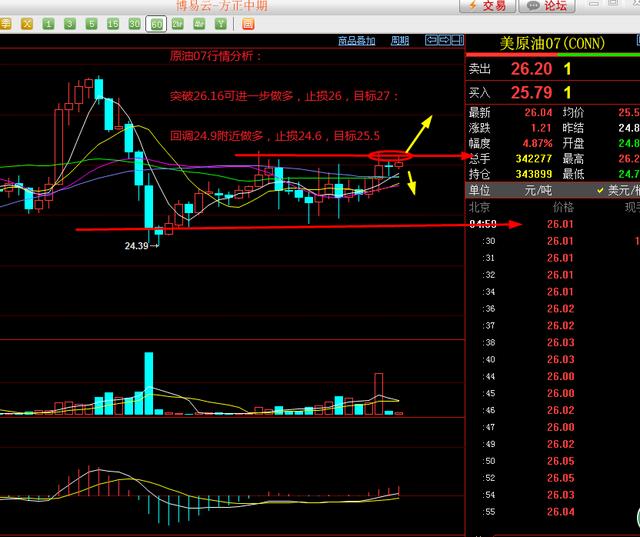Click the chart shrink/end navigation icon
The image size is (640, 537).
458,40
